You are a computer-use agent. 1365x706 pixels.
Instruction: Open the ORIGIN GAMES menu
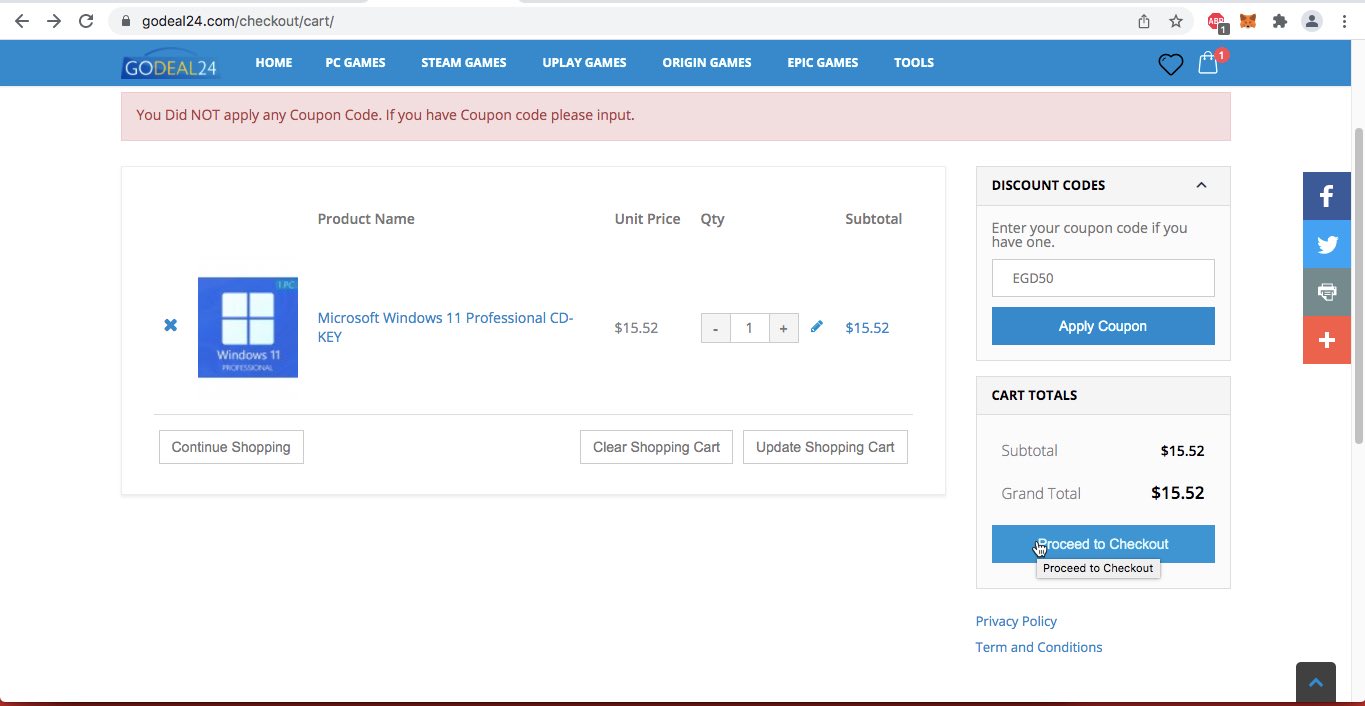point(707,62)
